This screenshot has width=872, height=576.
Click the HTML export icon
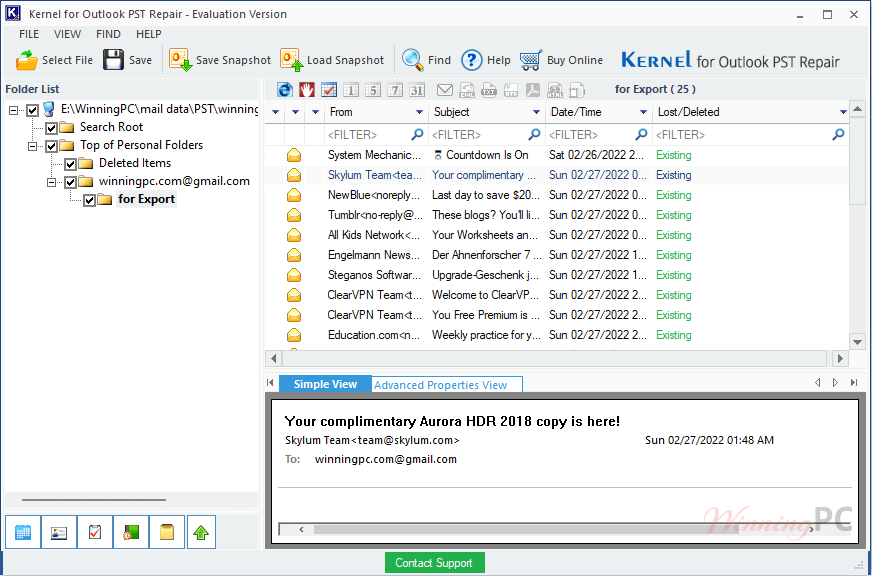tap(555, 90)
